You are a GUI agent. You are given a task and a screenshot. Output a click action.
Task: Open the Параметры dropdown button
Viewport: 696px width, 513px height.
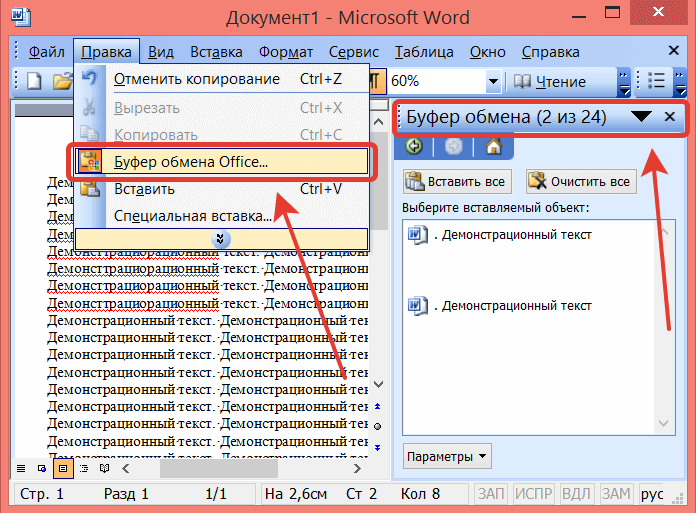pos(447,456)
